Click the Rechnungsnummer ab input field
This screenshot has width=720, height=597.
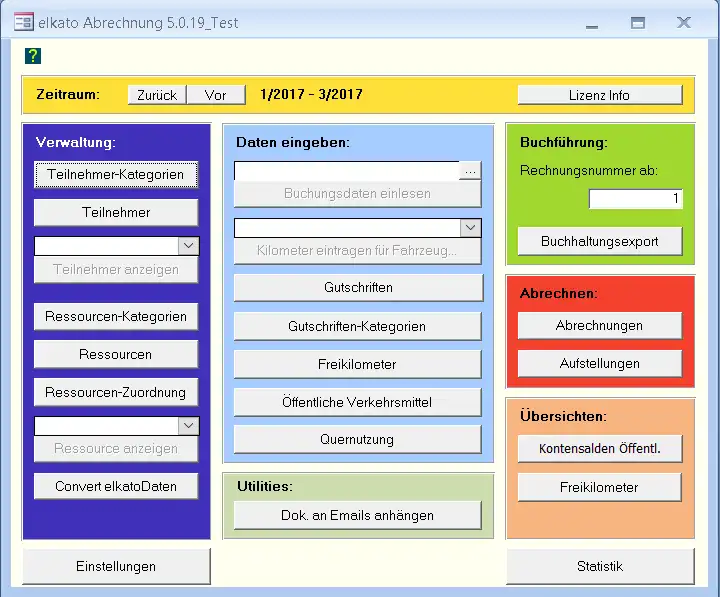[x=636, y=199]
